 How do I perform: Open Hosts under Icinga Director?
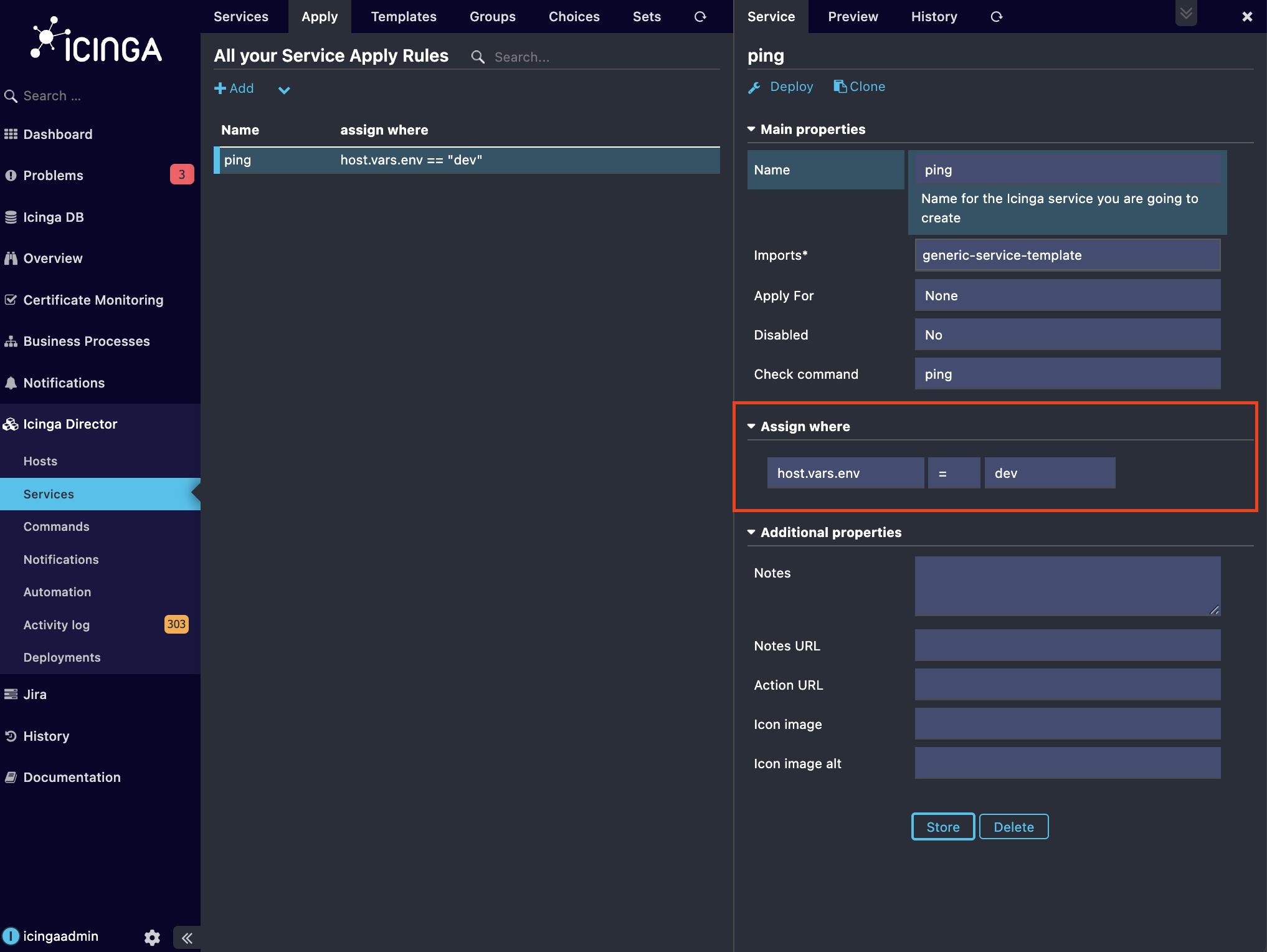coord(40,462)
